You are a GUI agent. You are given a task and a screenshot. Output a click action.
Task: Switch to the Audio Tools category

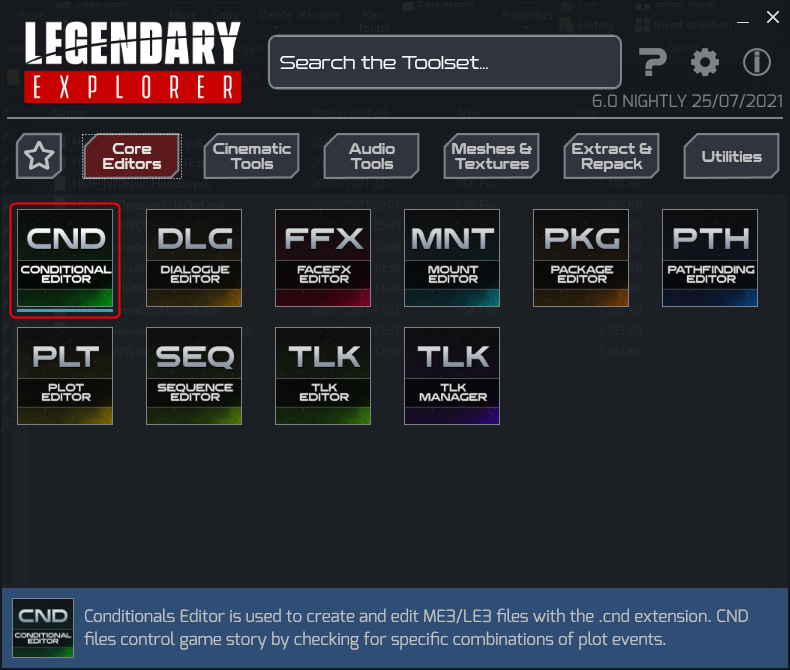tap(372, 156)
